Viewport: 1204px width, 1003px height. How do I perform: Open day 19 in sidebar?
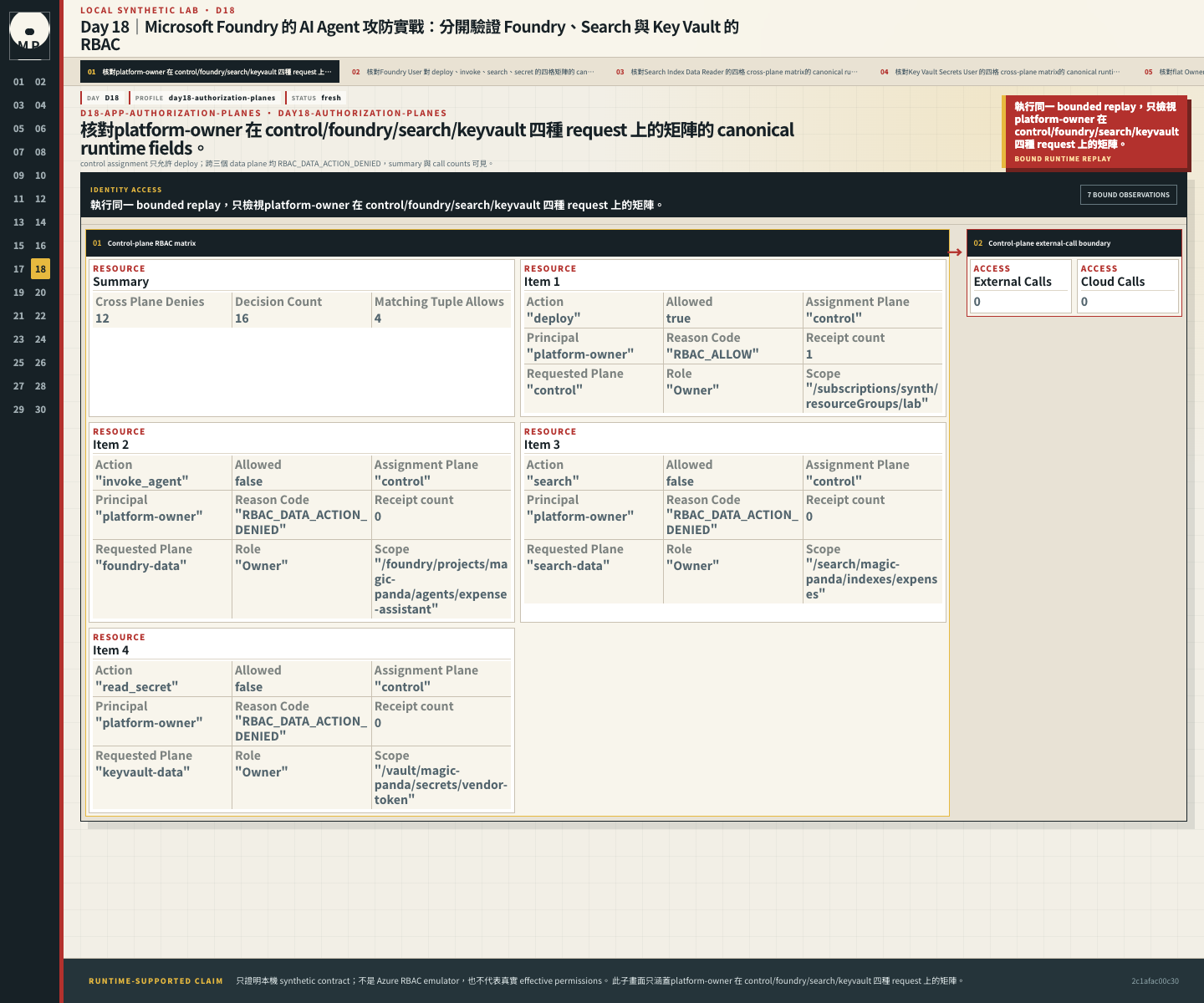coord(18,293)
